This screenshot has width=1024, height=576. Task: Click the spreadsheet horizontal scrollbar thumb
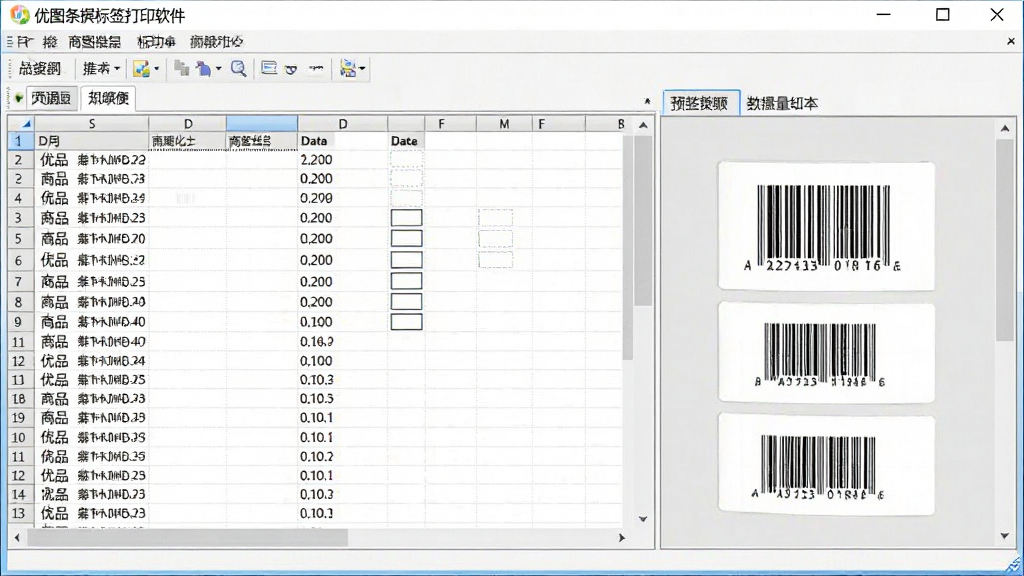pos(187,538)
